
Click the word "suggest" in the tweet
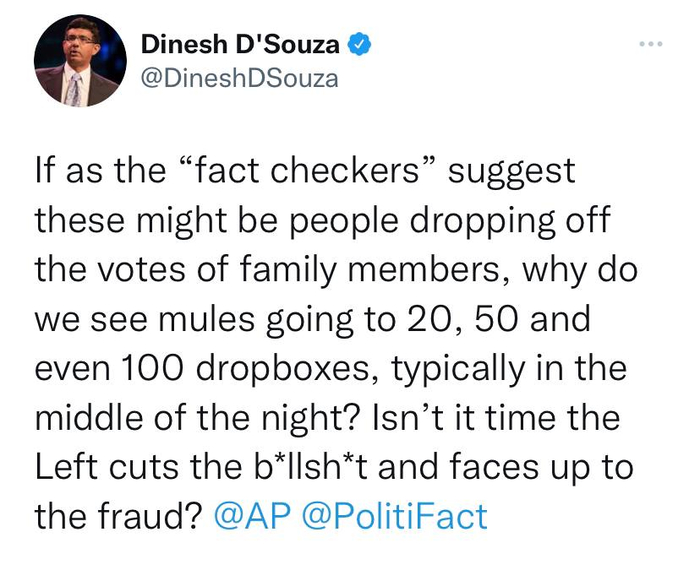512,170
